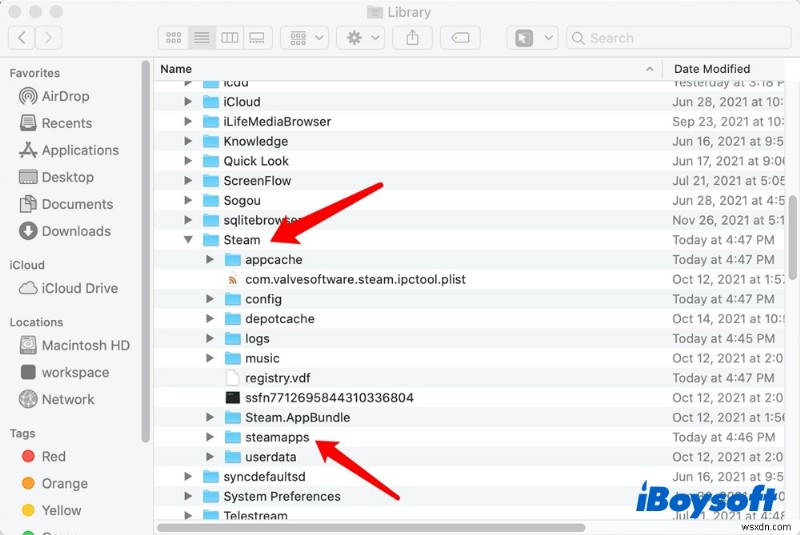Open AirDrop in the sidebar
The image size is (800, 535).
[x=54, y=96]
